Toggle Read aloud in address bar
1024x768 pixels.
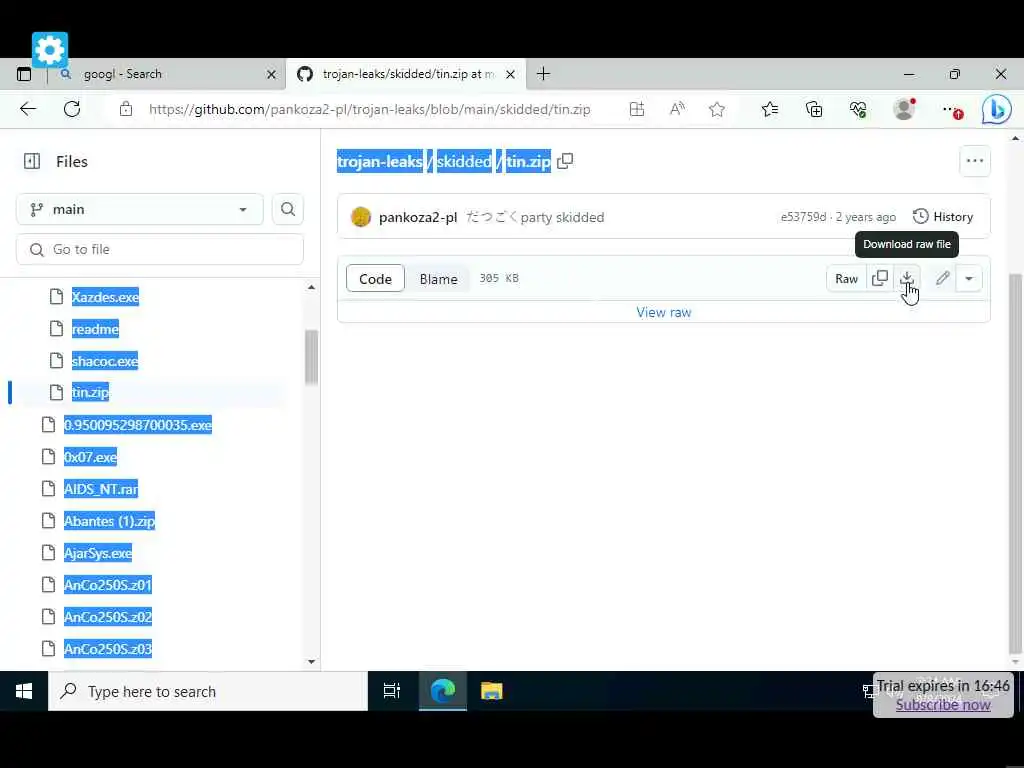pos(677,109)
